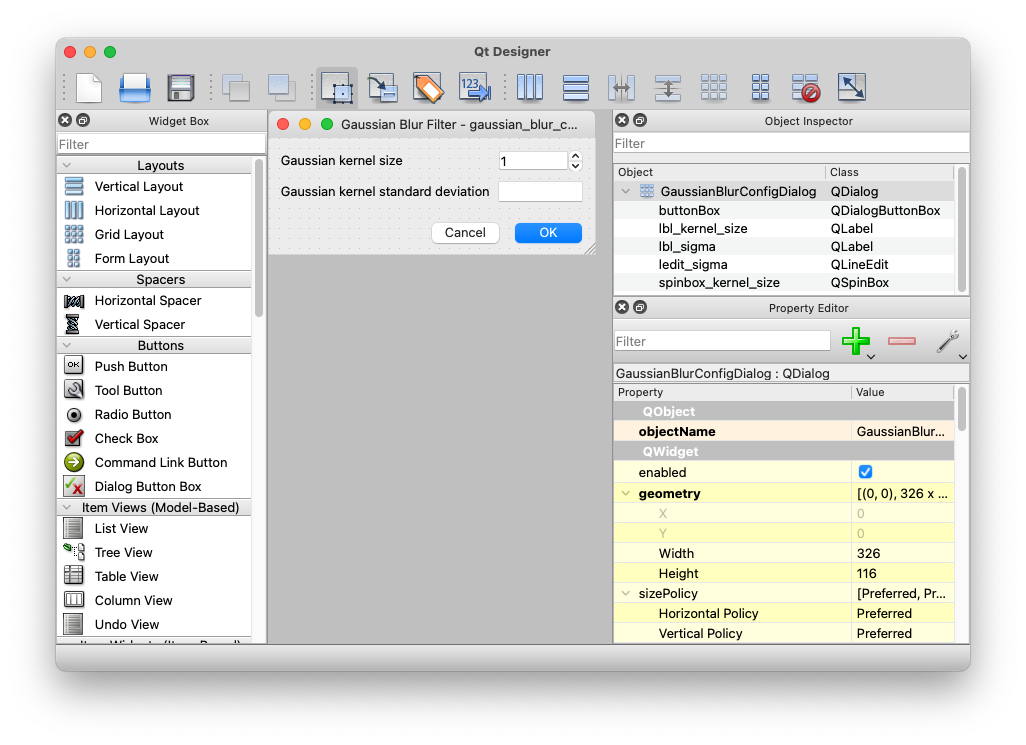This screenshot has width=1026, height=745.
Task: Increment the Gaussian kernel size spinbox
Action: [575, 156]
